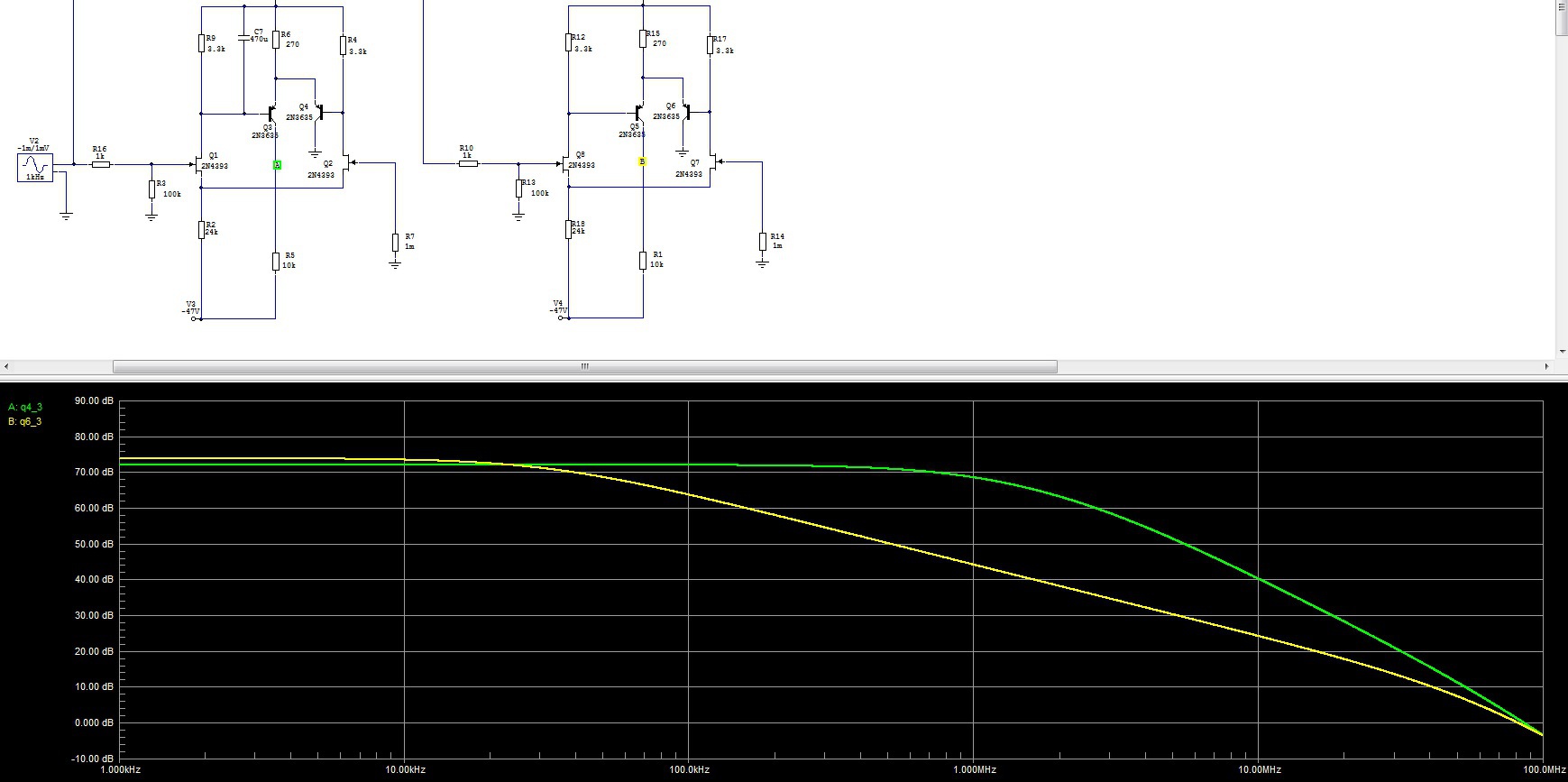
Task: Click the schematic vertical scrollbar thumb
Action: coord(1562,18)
